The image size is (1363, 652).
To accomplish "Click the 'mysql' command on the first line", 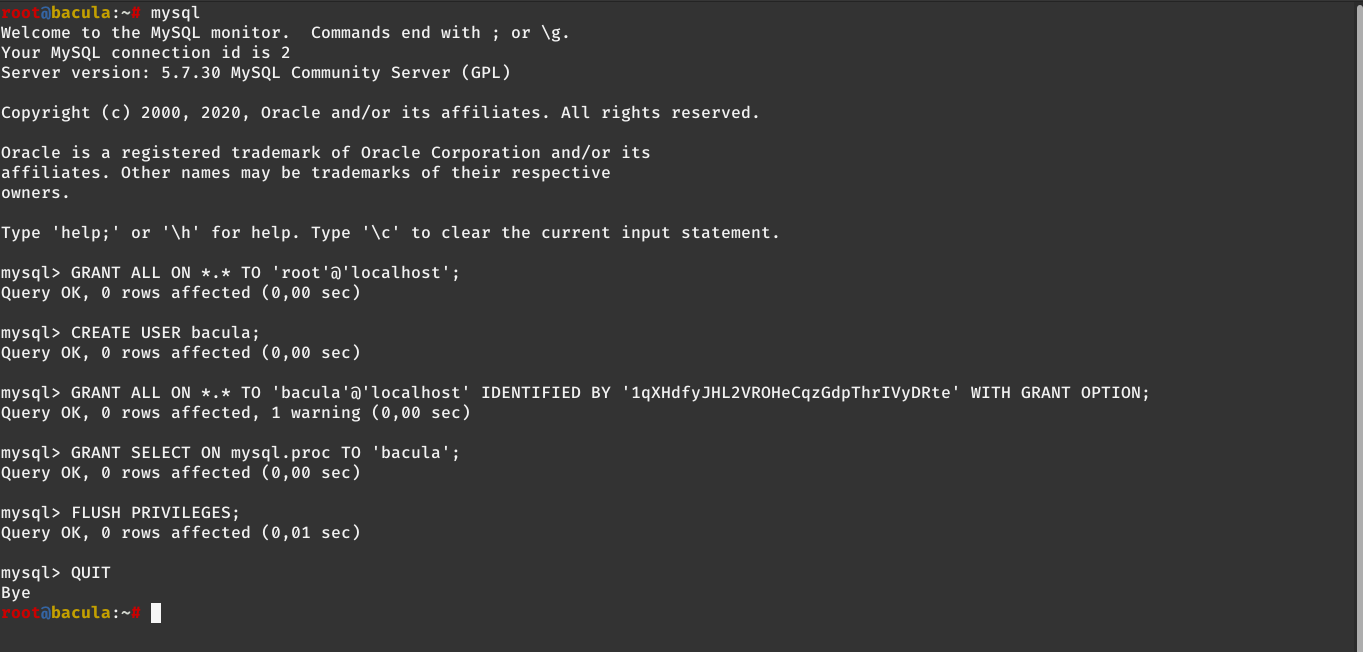I will [175, 13].
